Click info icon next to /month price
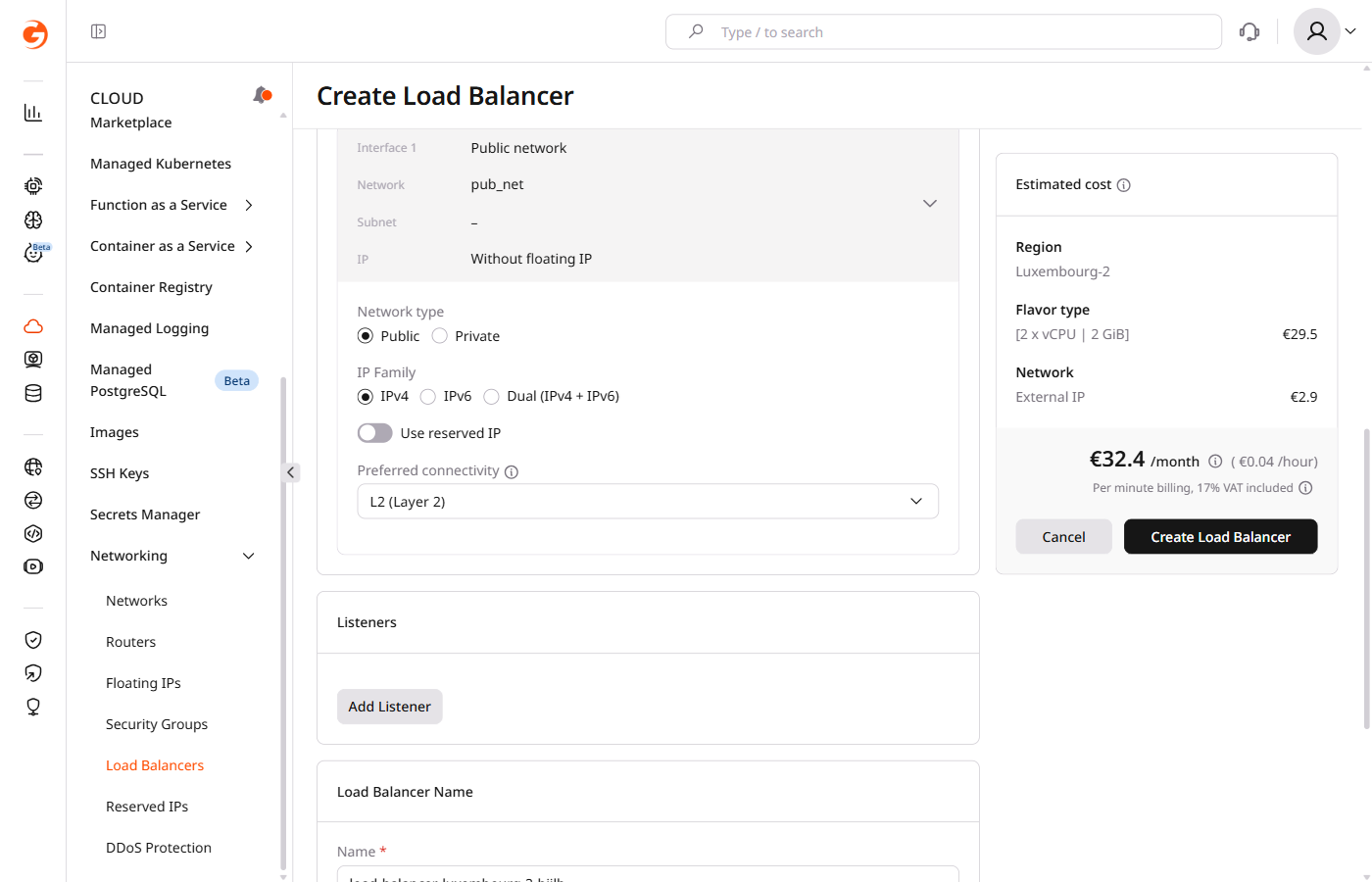 click(1215, 462)
